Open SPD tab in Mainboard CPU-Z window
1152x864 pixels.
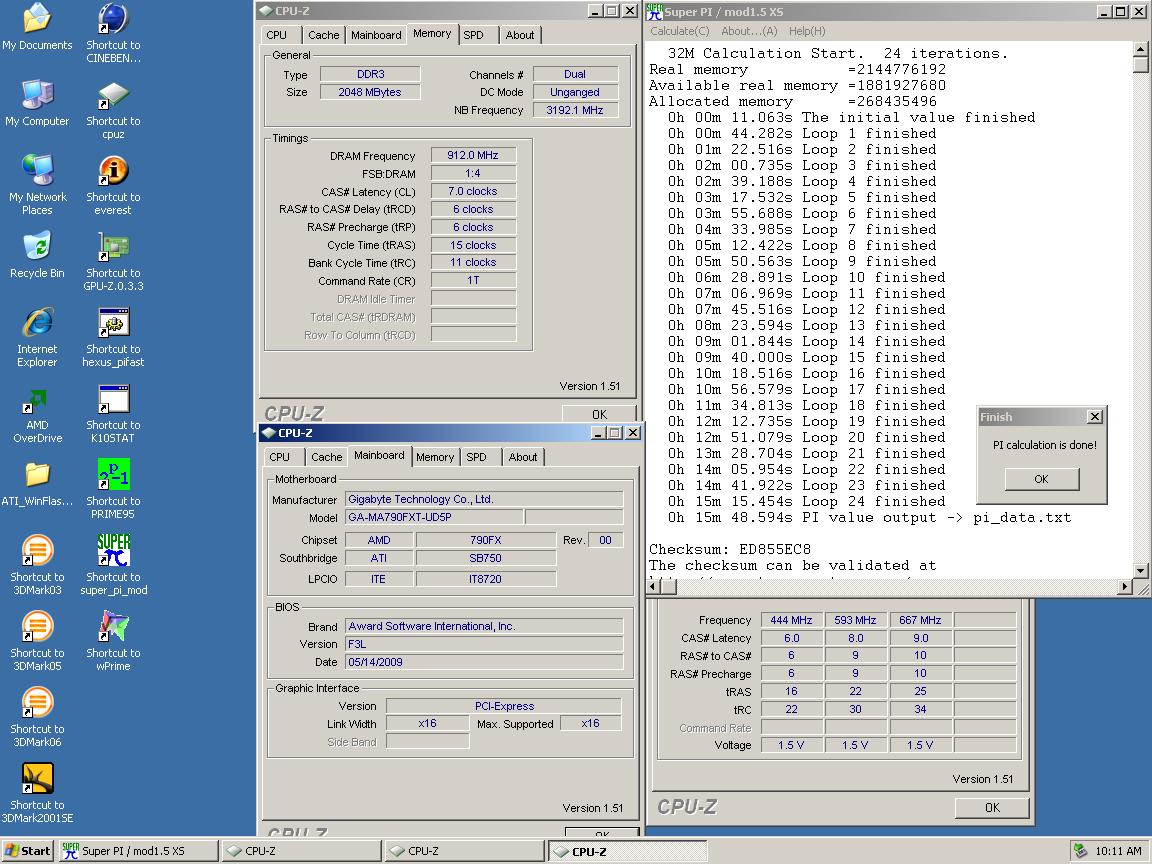[x=477, y=457]
